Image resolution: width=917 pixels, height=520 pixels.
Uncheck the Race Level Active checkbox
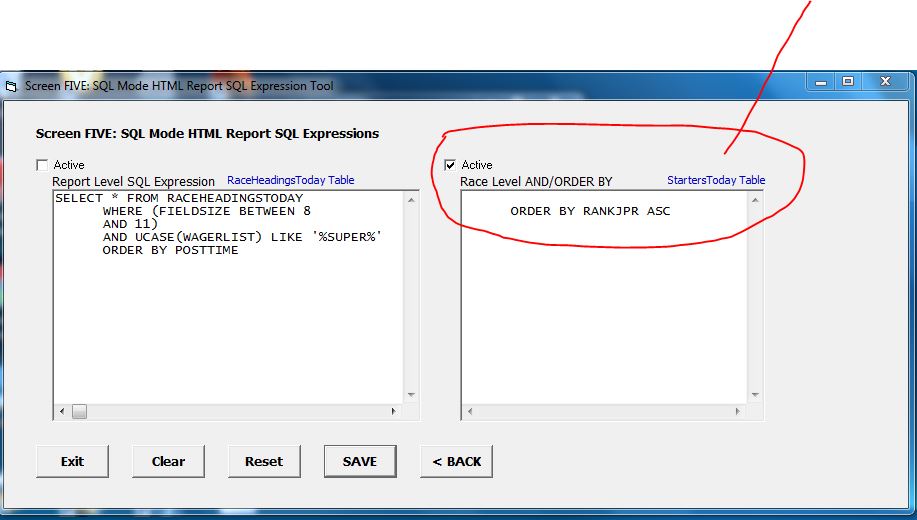[450, 165]
